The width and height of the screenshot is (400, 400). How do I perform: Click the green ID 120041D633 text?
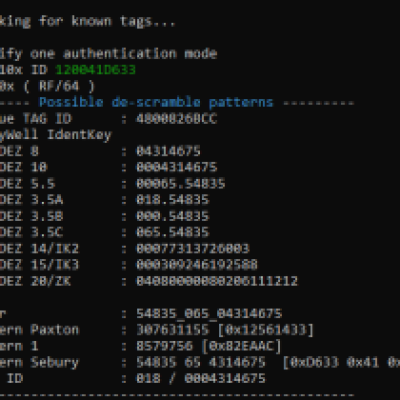95,70
